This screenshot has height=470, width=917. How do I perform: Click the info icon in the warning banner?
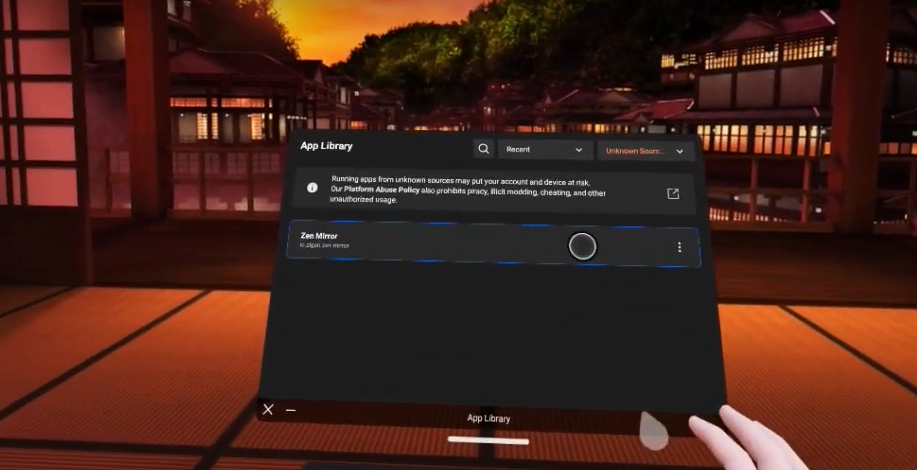[x=312, y=187]
